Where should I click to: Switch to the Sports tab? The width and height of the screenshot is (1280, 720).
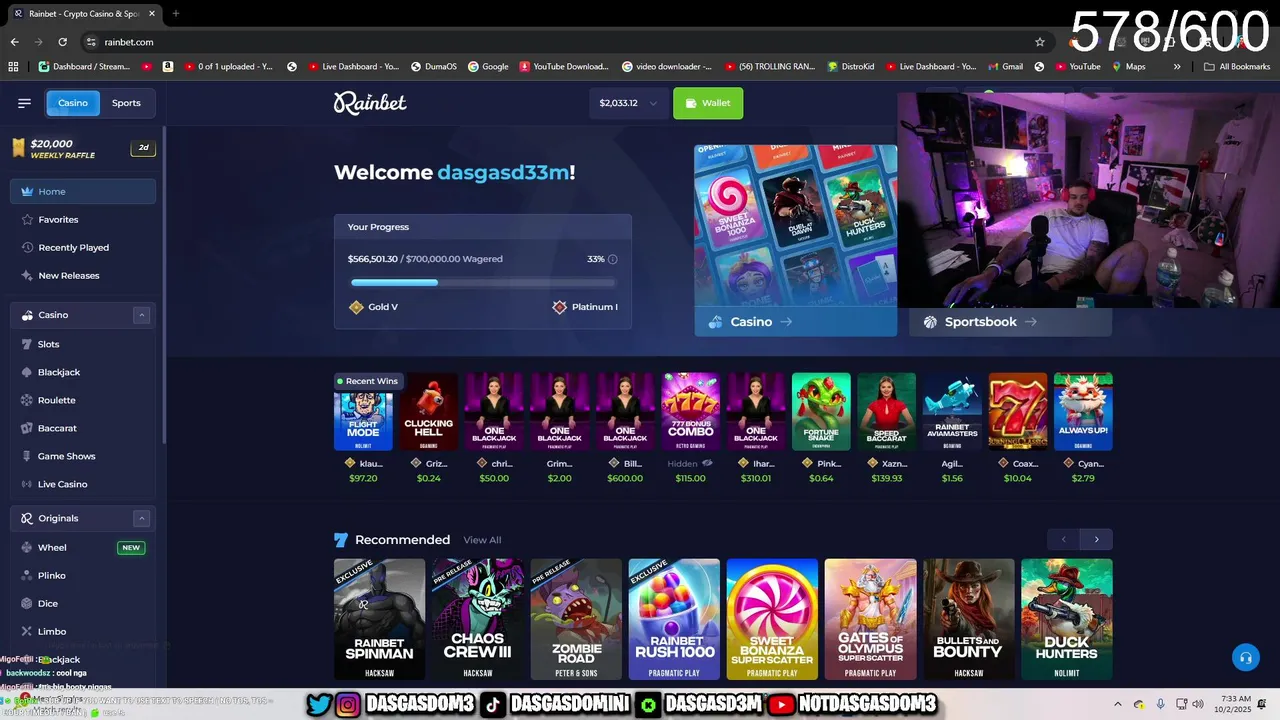126,103
